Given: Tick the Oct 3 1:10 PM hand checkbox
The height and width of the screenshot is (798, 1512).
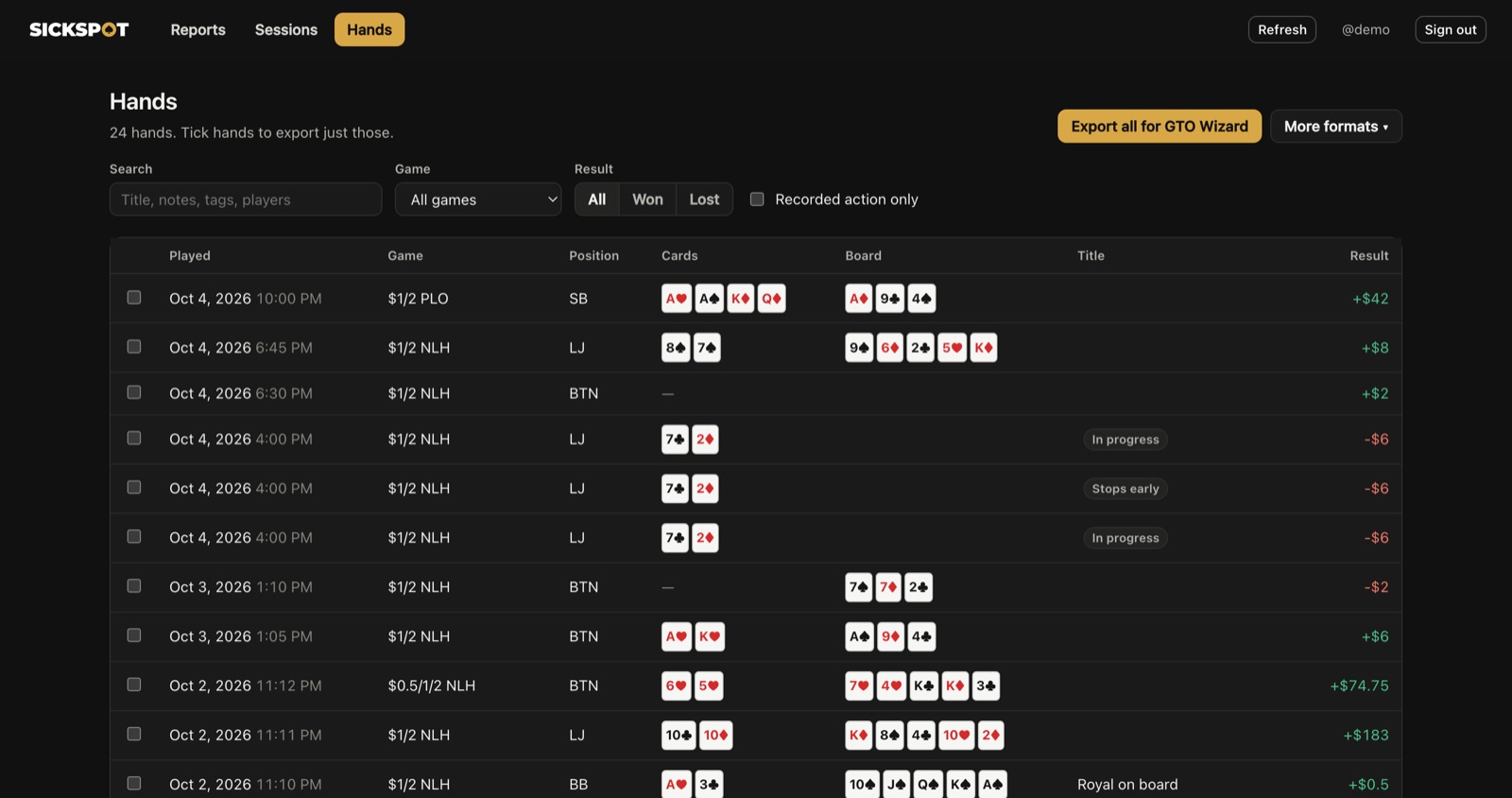Looking at the screenshot, I should pyautogui.click(x=134, y=585).
